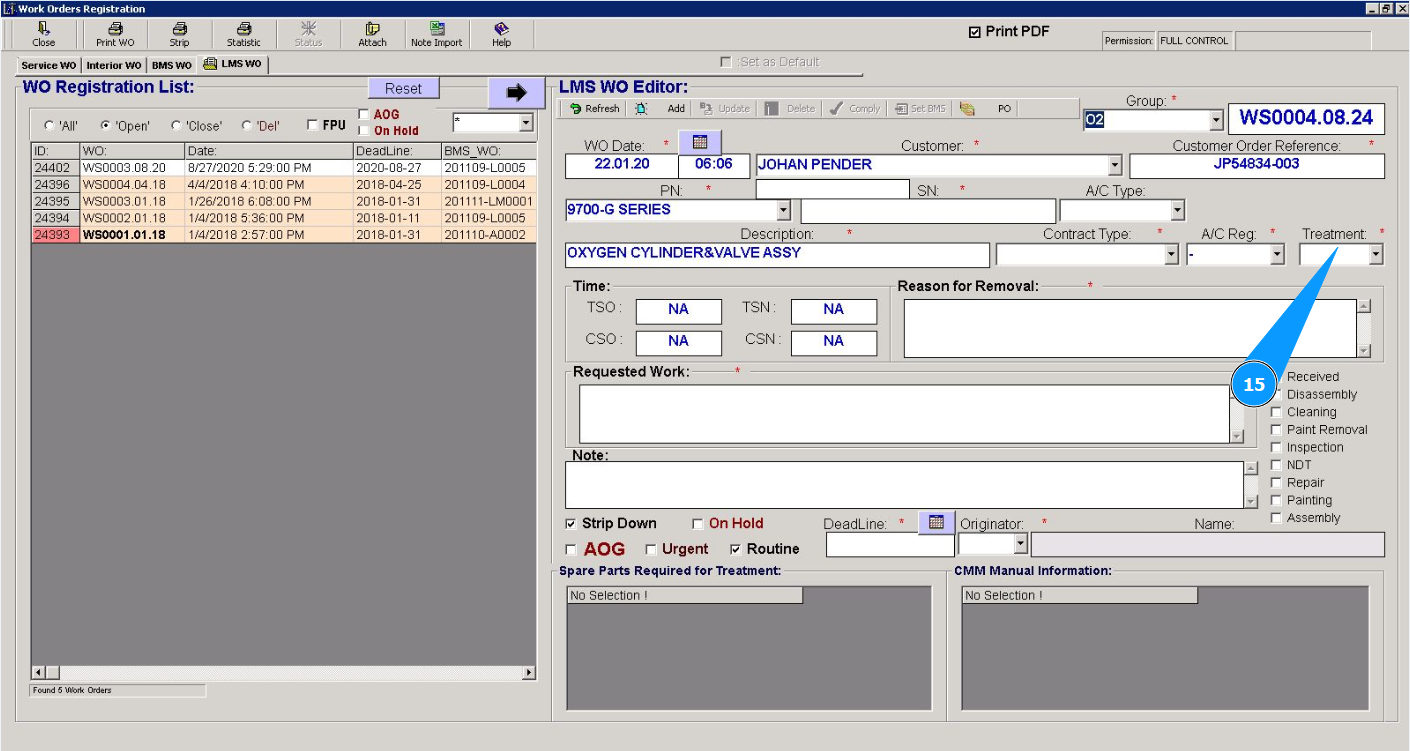Expand the Customer dropdown list

(1115, 166)
